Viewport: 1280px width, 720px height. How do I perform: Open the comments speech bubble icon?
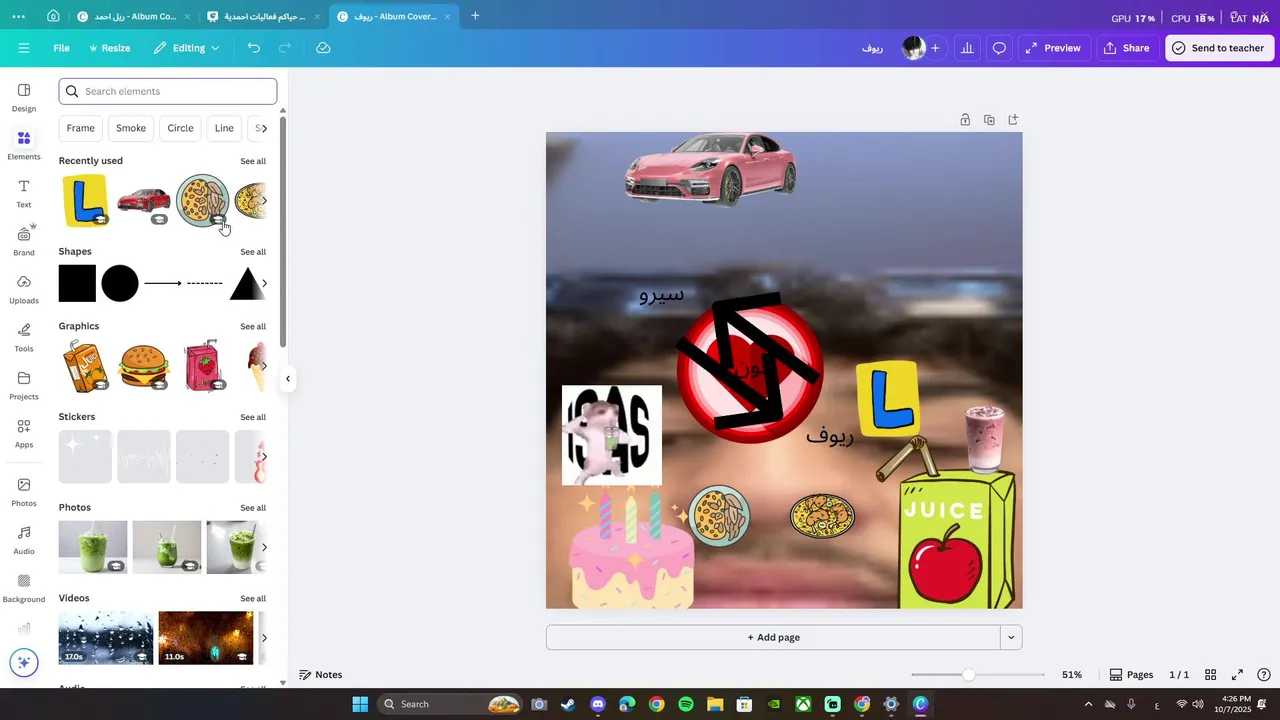click(999, 48)
